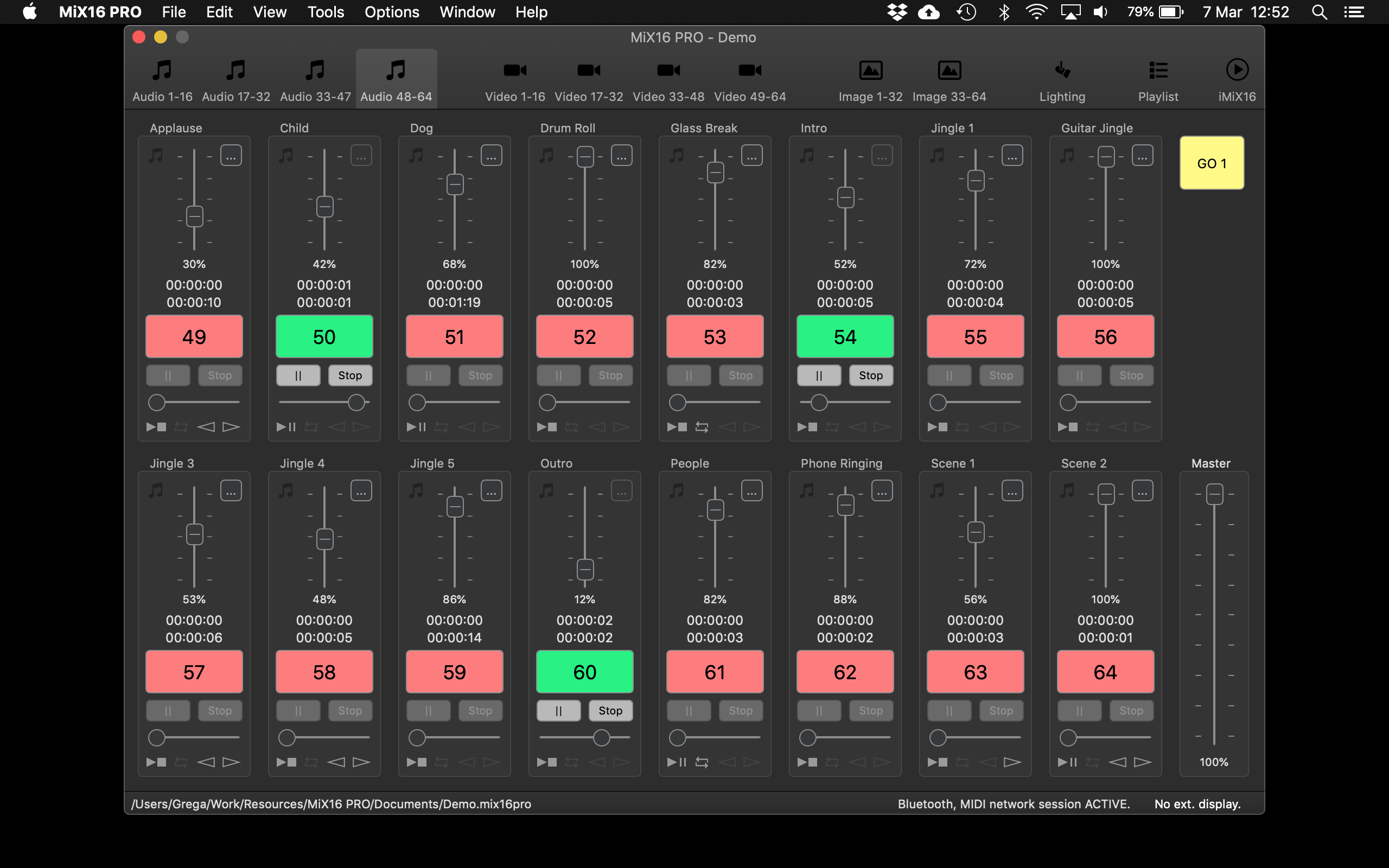Click the Applause music note icon
This screenshot has height=868, width=1389.
click(x=156, y=156)
